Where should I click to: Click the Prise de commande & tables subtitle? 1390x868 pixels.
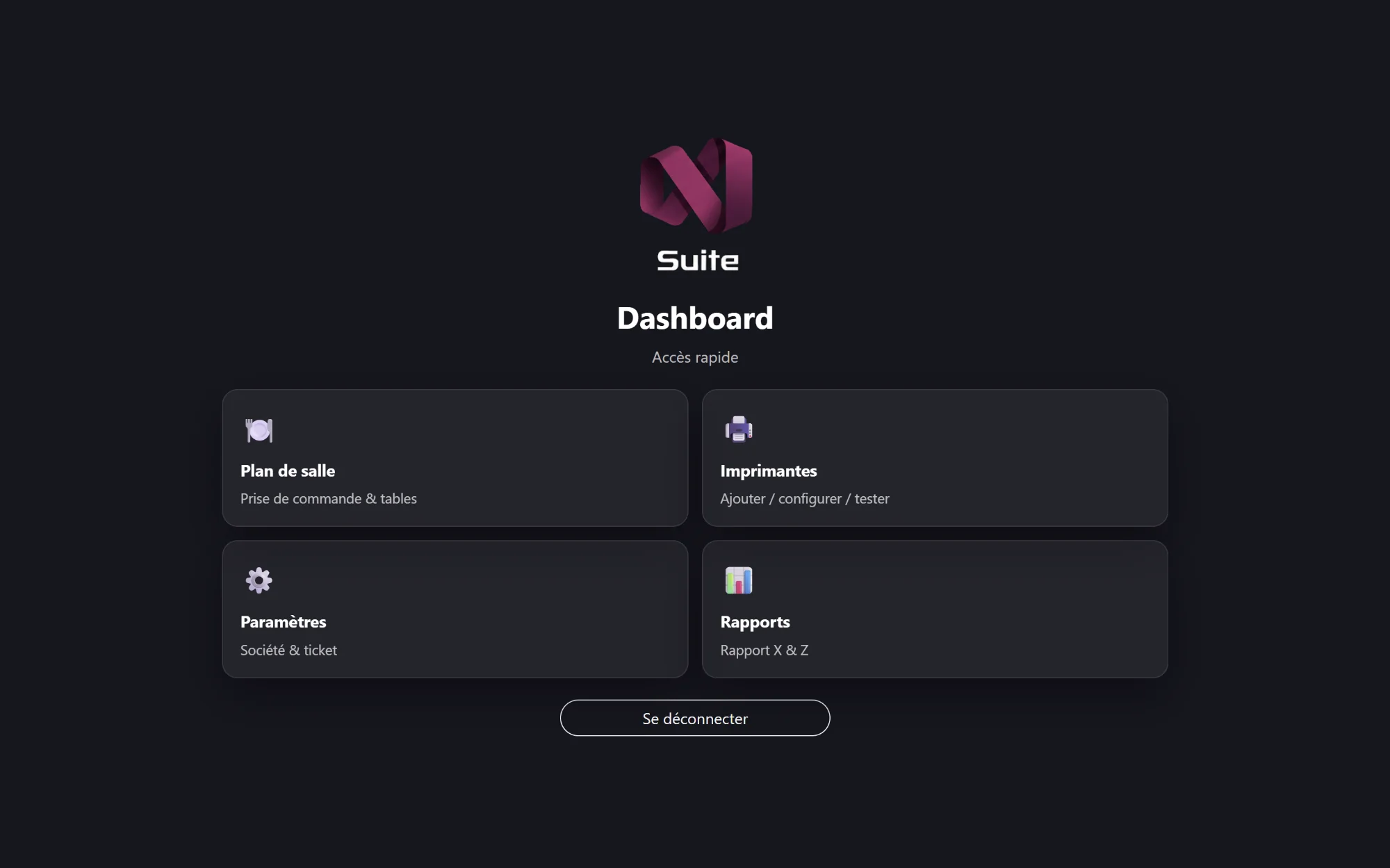[x=328, y=498]
